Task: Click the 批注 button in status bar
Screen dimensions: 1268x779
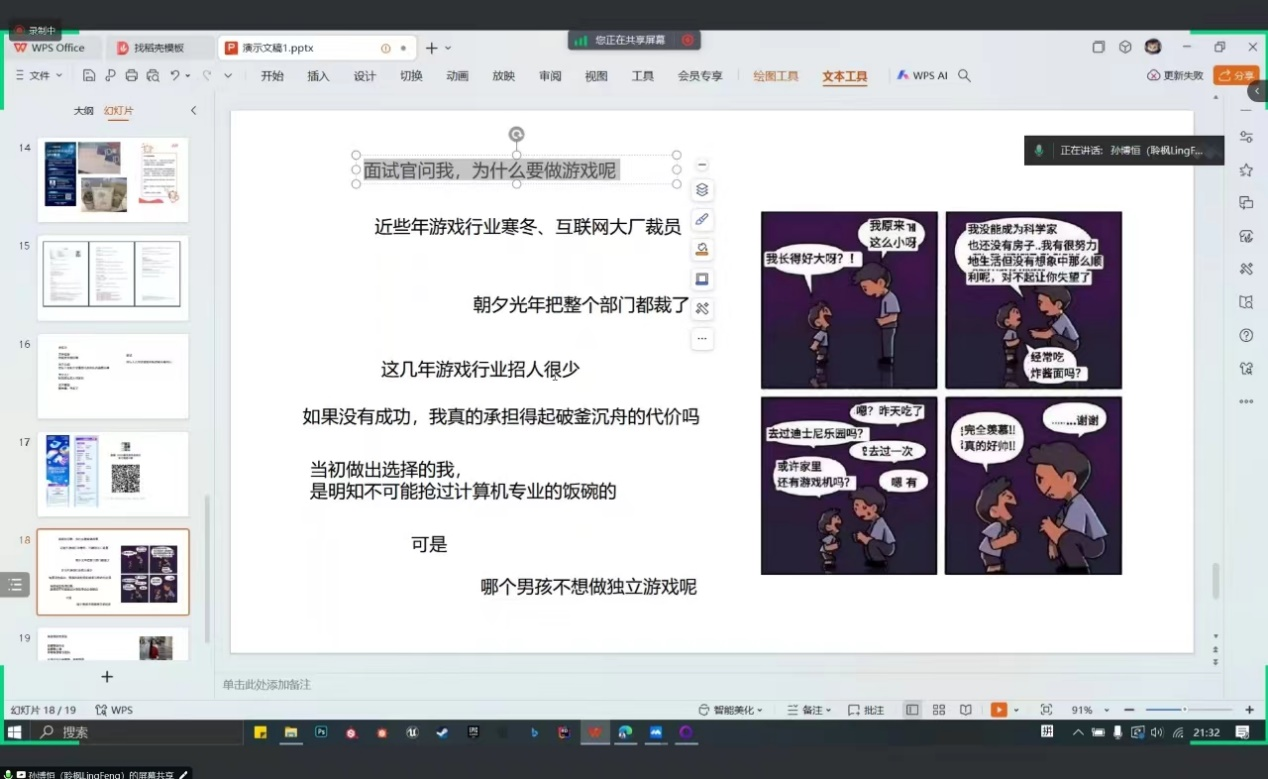Action: (x=866, y=710)
